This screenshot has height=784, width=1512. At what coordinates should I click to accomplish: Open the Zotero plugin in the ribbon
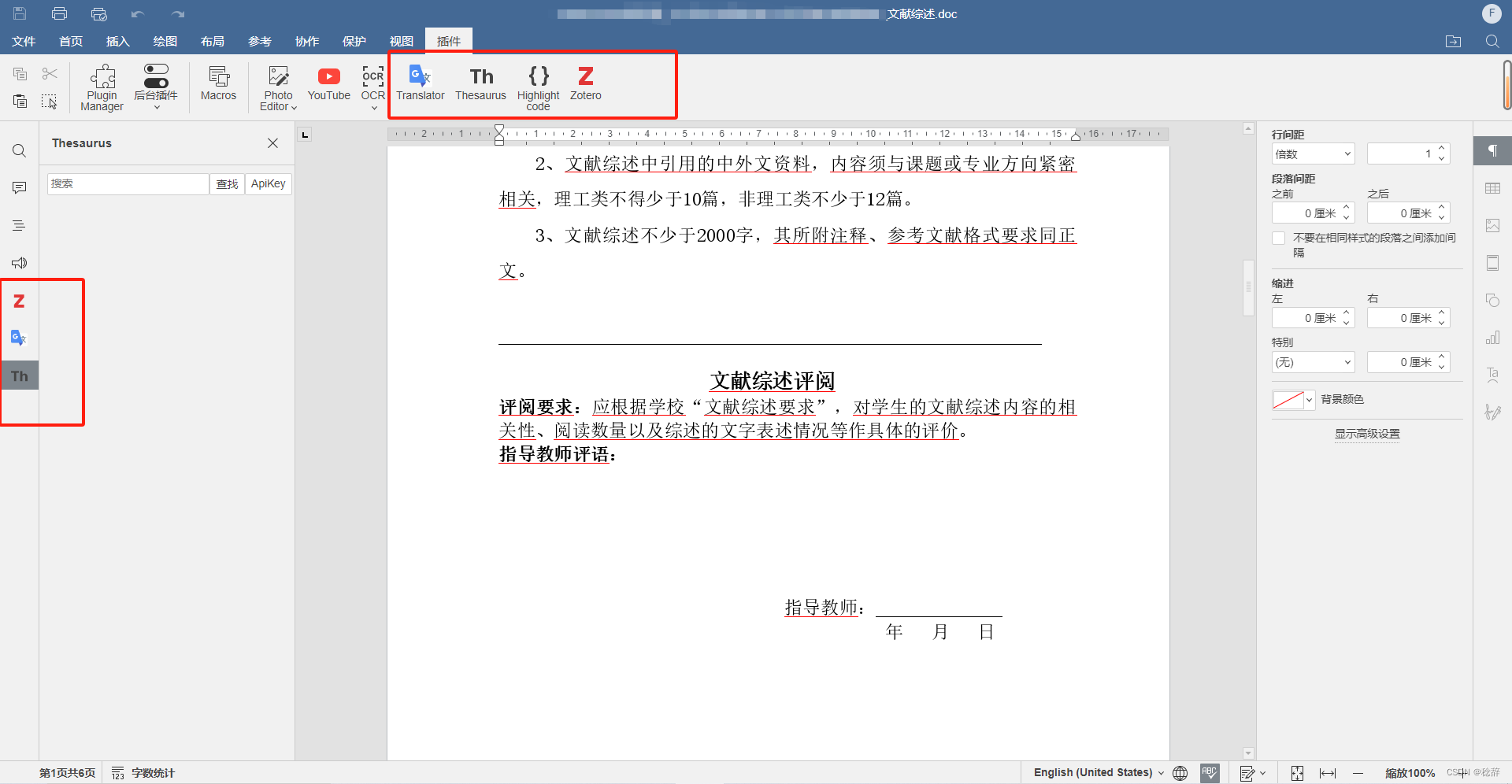[x=585, y=83]
